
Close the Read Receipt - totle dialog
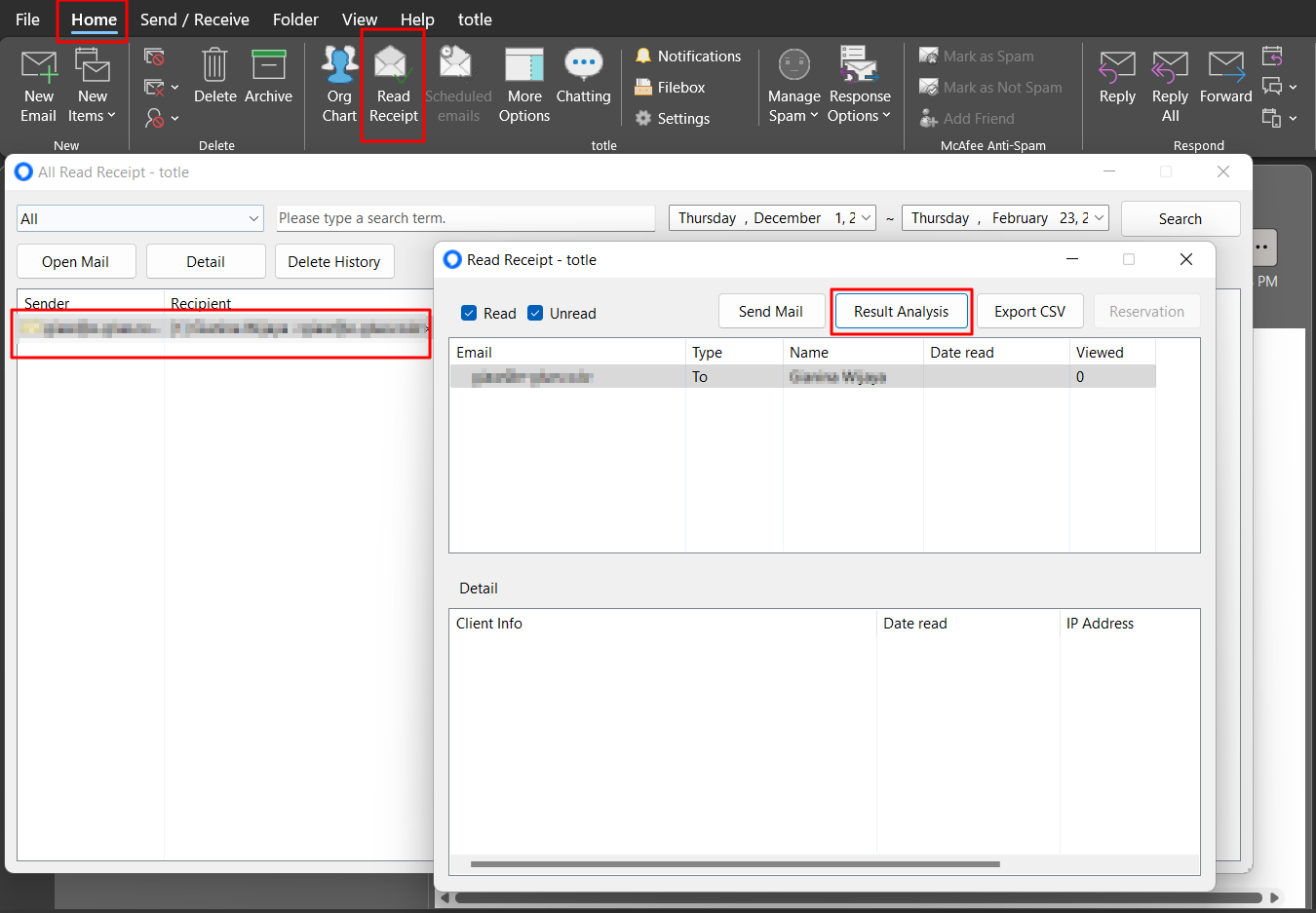tap(1185, 259)
